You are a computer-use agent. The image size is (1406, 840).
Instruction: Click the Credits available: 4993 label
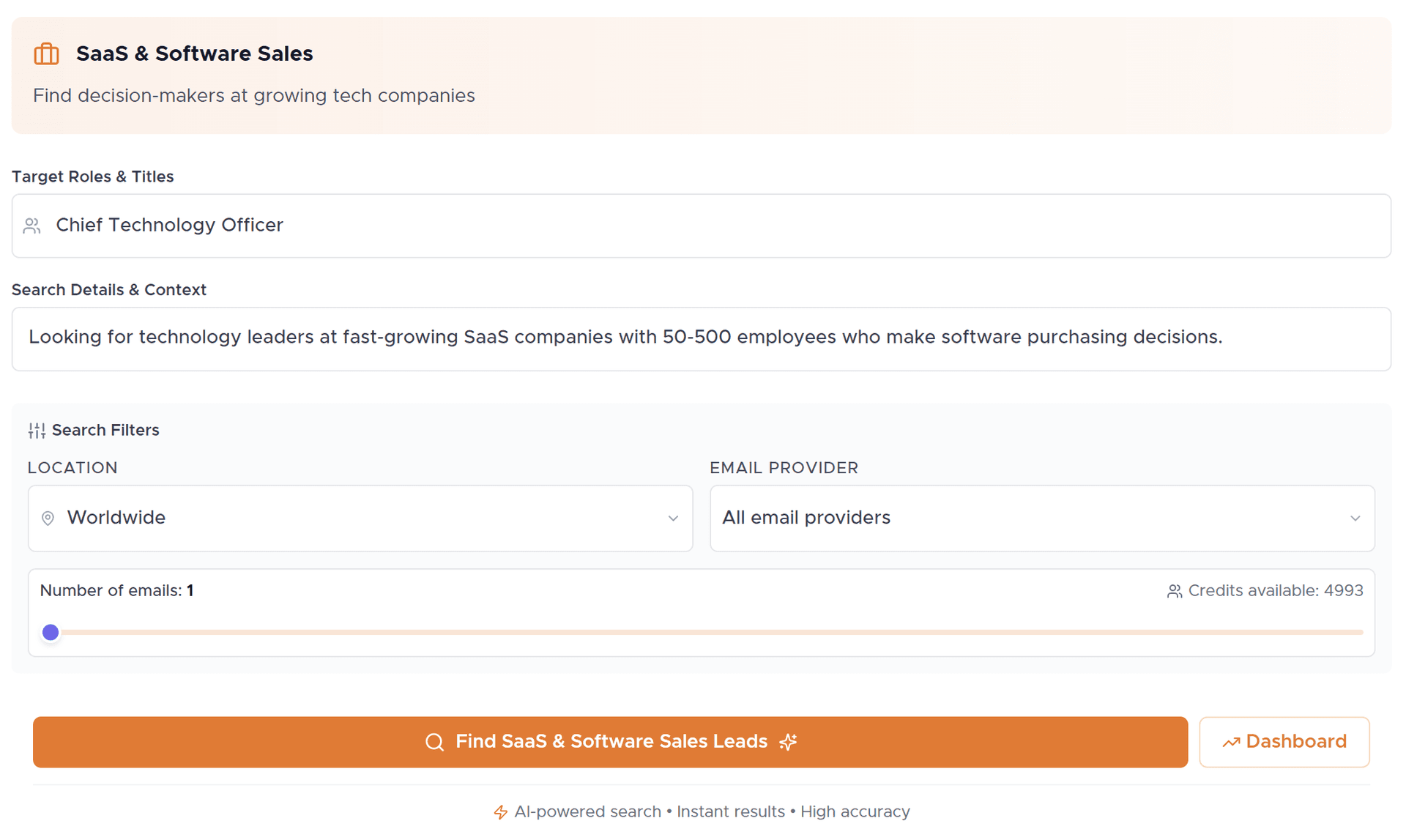(1276, 590)
